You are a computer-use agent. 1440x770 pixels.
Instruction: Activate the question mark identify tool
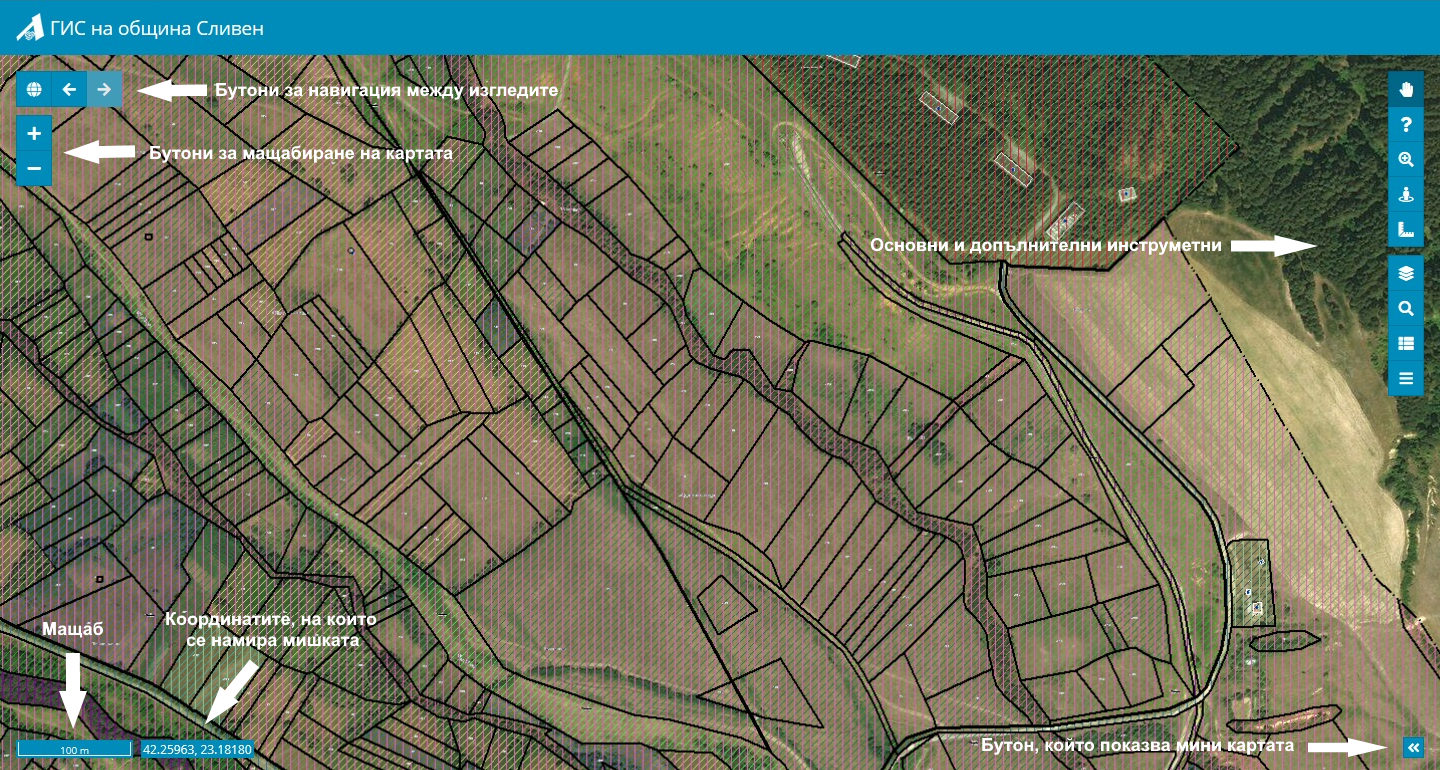pyautogui.click(x=1406, y=125)
